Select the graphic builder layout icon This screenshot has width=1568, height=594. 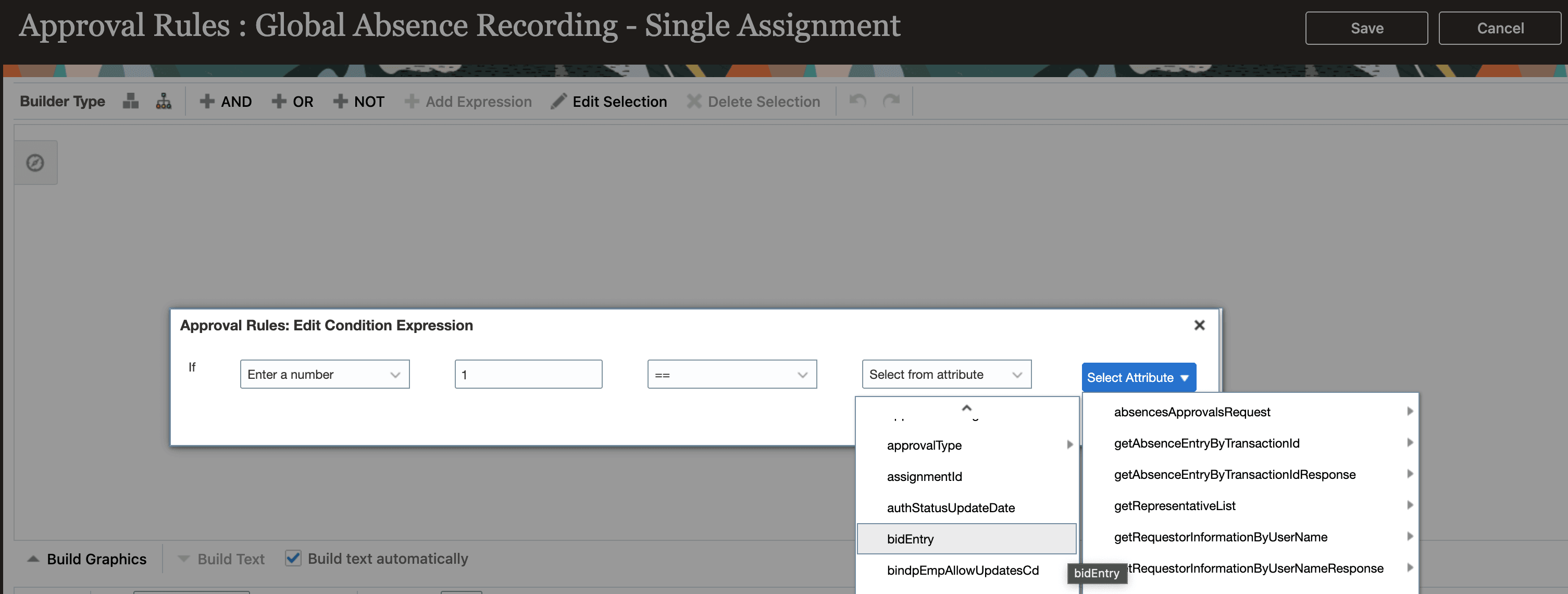tap(130, 101)
